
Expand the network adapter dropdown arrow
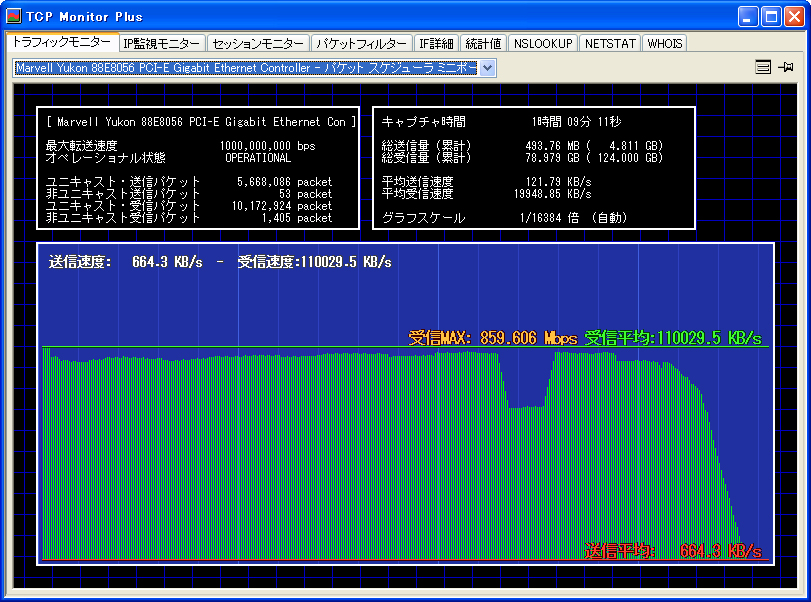point(488,68)
